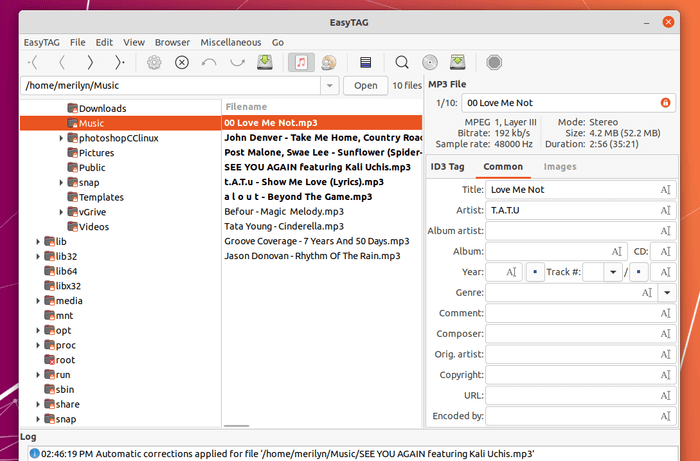This screenshot has height=461, width=700.
Task: Click the Album artist input field
Action: 580,231
